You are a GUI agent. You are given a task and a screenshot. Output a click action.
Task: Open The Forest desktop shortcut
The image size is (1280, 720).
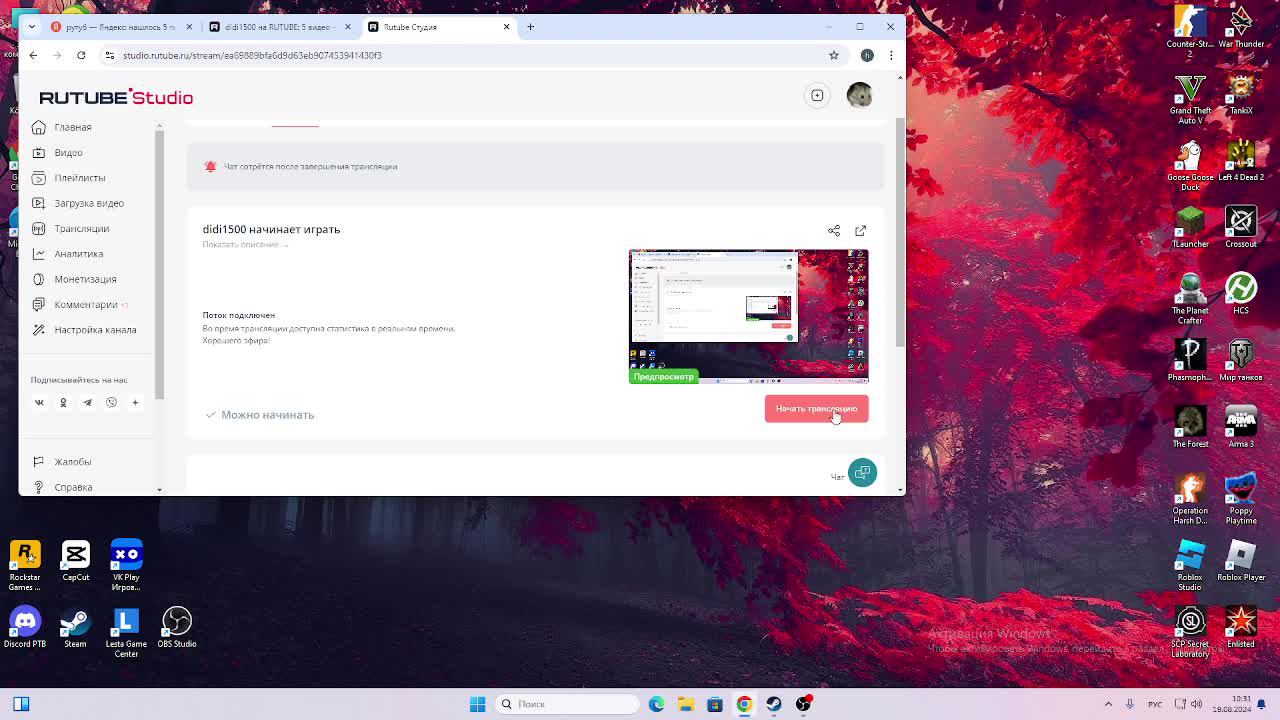[x=1190, y=427]
